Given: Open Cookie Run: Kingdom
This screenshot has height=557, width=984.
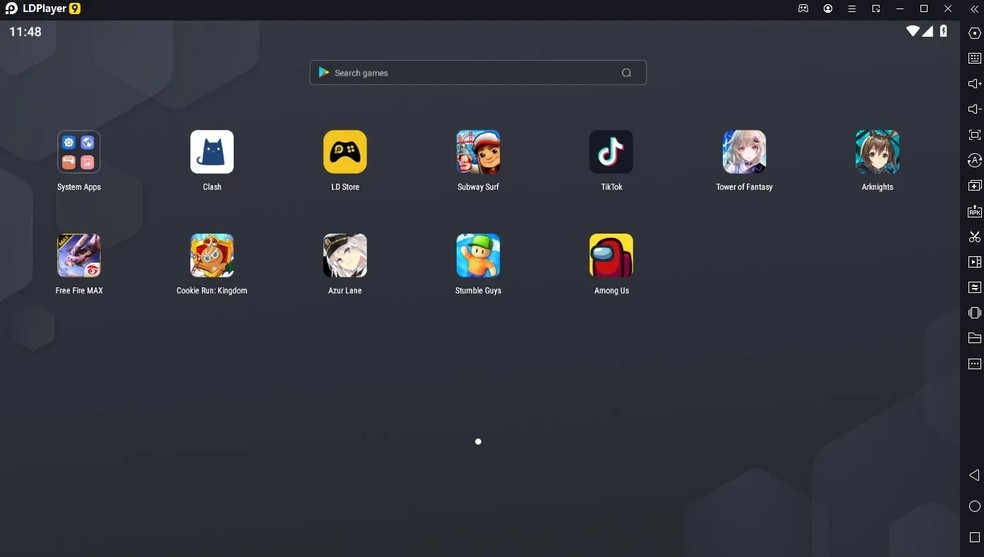Looking at the screenshot, I should tap(211, 255).
